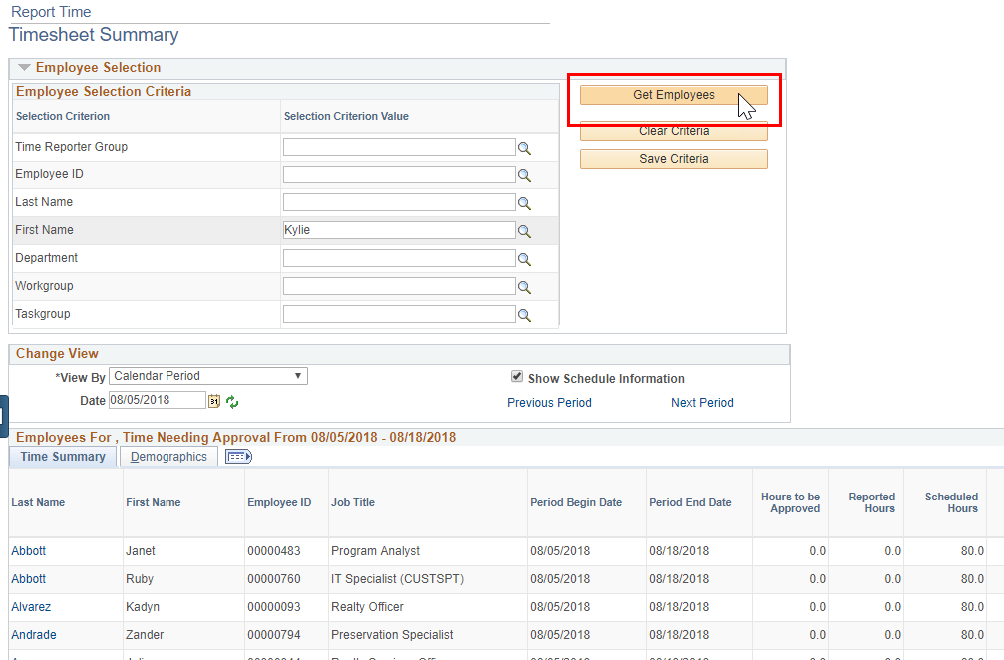Open the Workgroup lookup magnifier
Screen dimensions: 1004x660
pos(523,286)
